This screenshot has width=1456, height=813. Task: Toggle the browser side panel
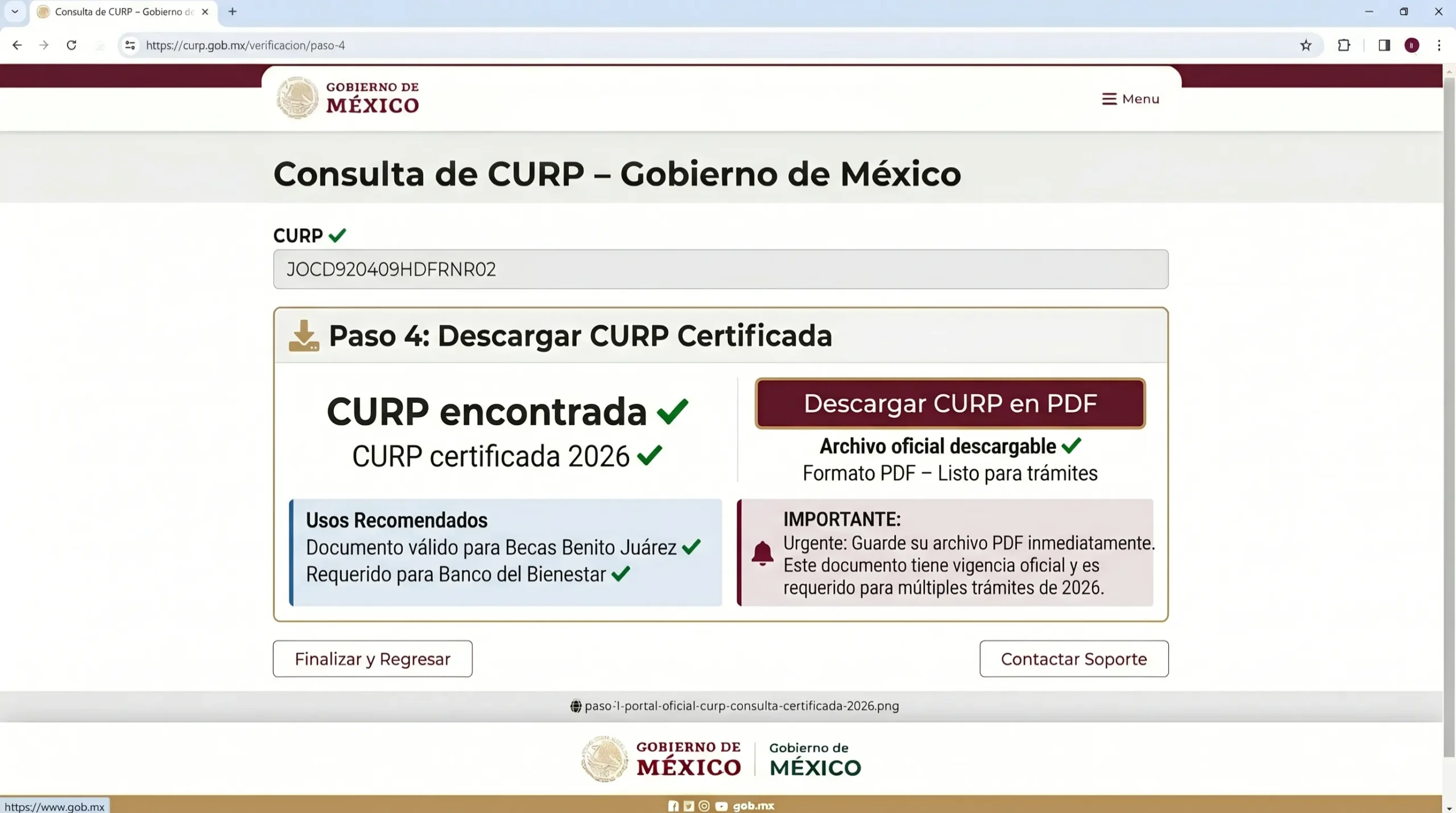pyautogui.click(x=1384, y=45)
